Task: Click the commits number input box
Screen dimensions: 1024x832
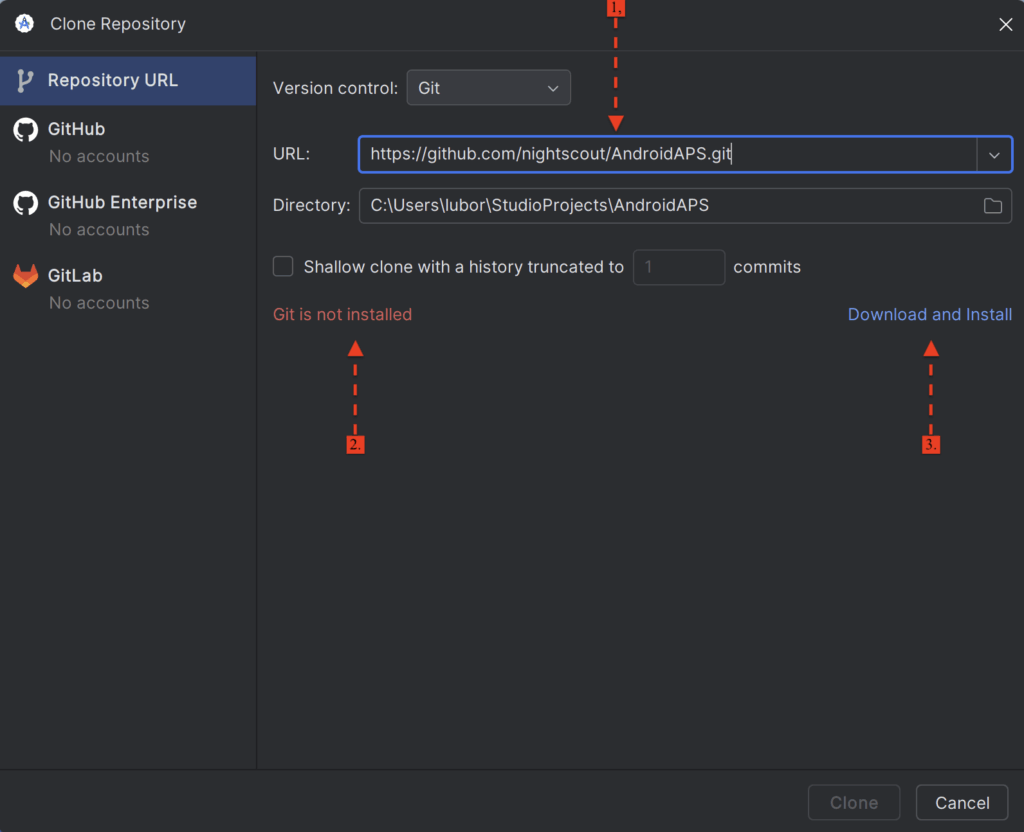Action: pos(678,267)
